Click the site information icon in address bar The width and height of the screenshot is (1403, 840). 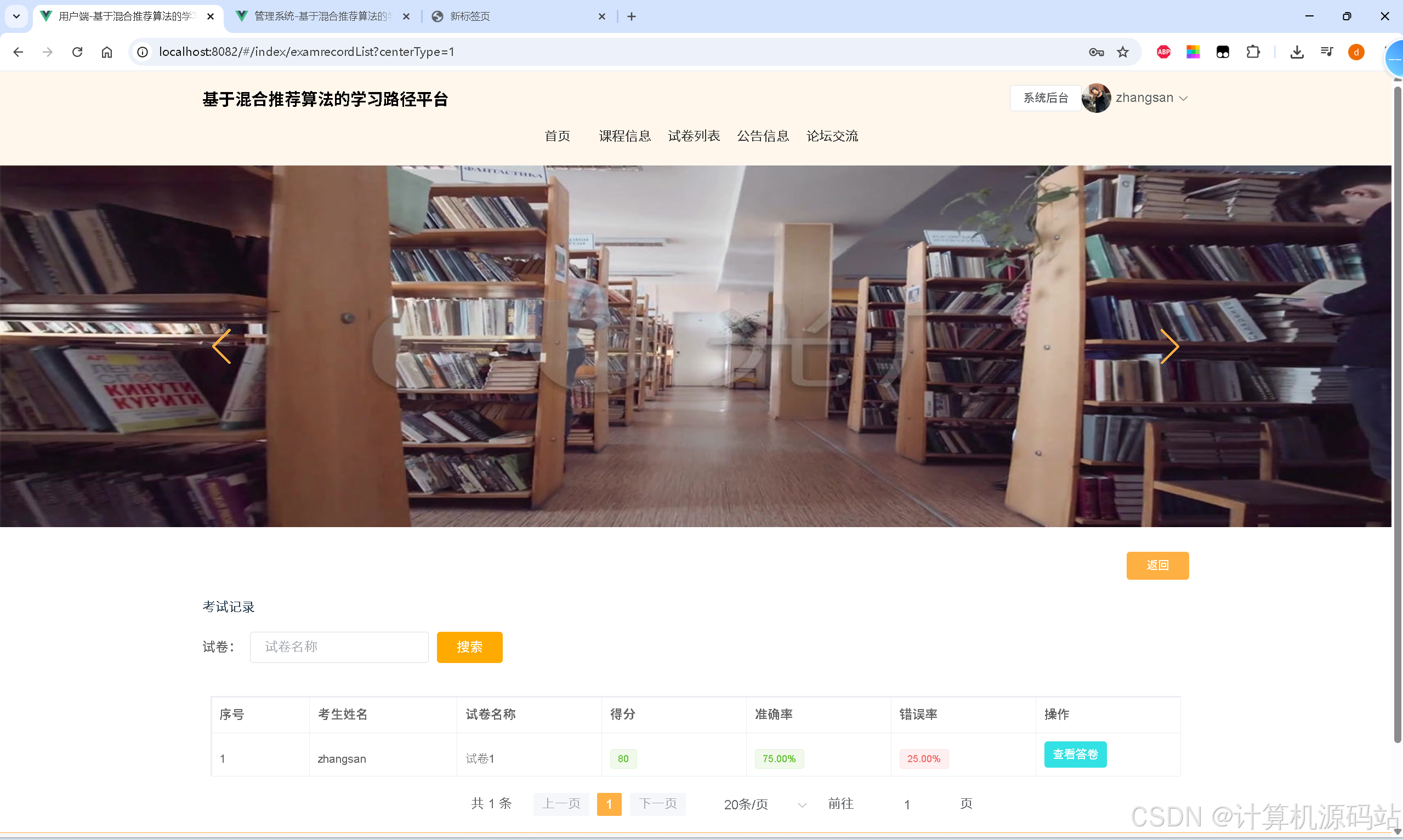pos(142,52)
